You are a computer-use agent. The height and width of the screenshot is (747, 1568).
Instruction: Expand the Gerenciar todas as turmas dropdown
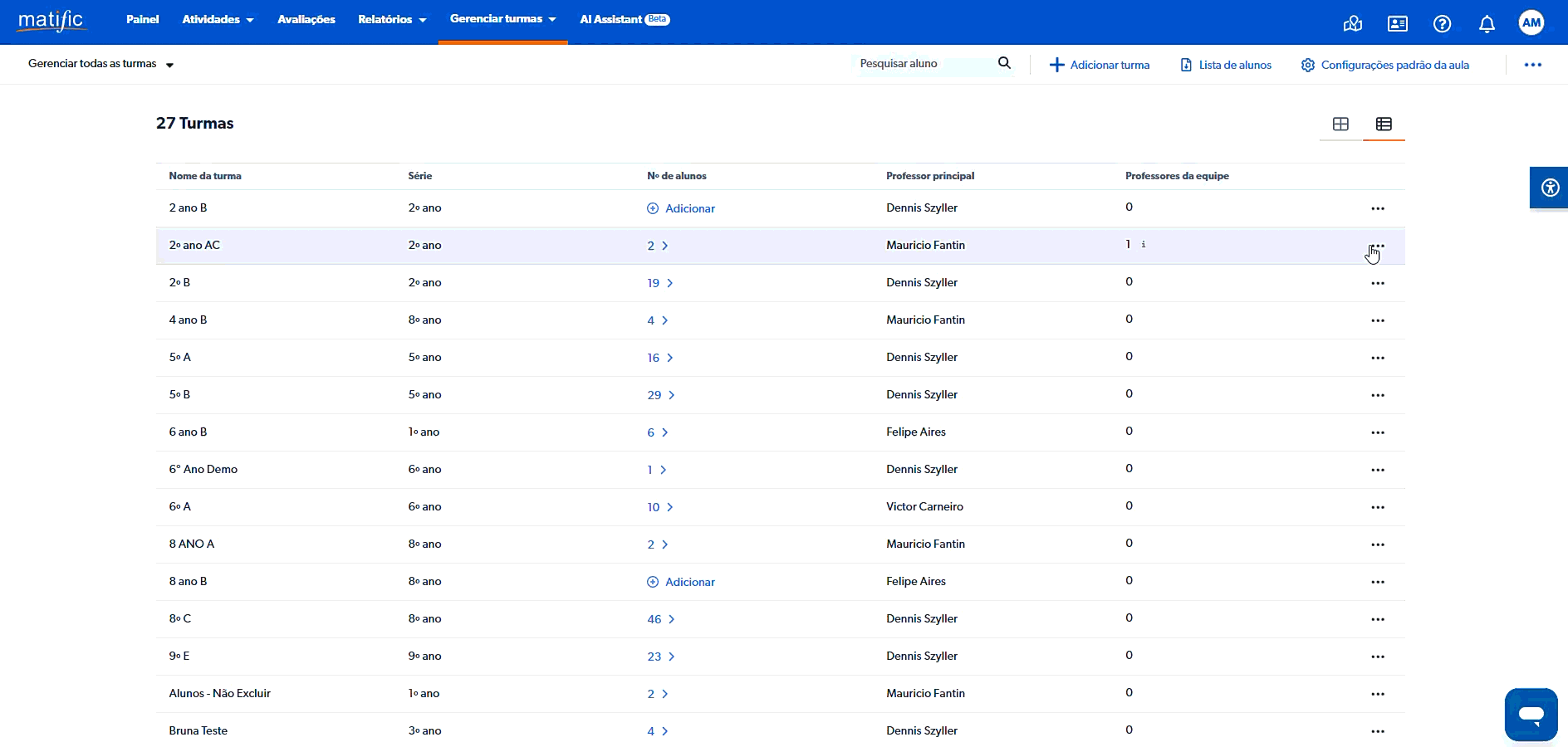[100, 64]
